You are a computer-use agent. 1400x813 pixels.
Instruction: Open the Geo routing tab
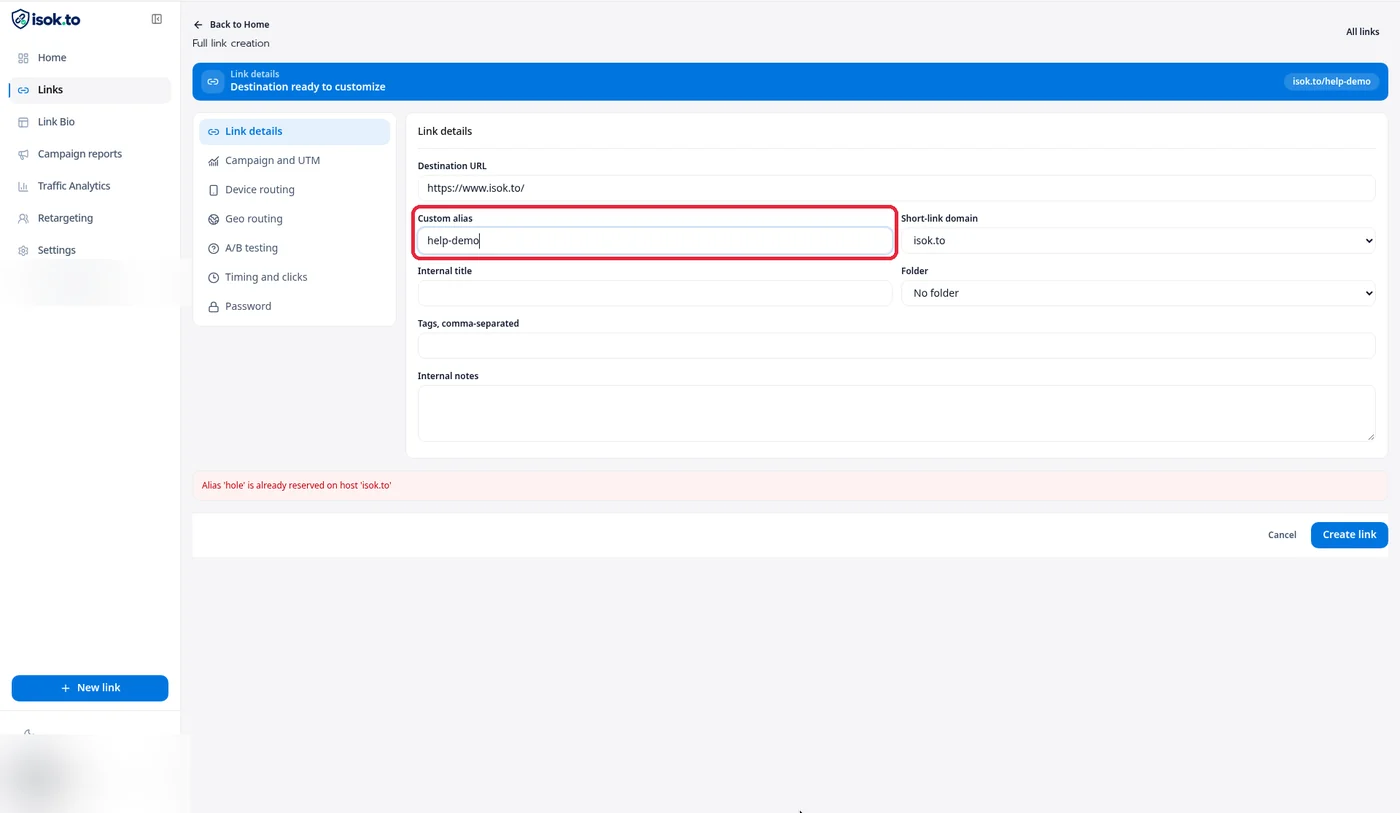coord(294,219)
